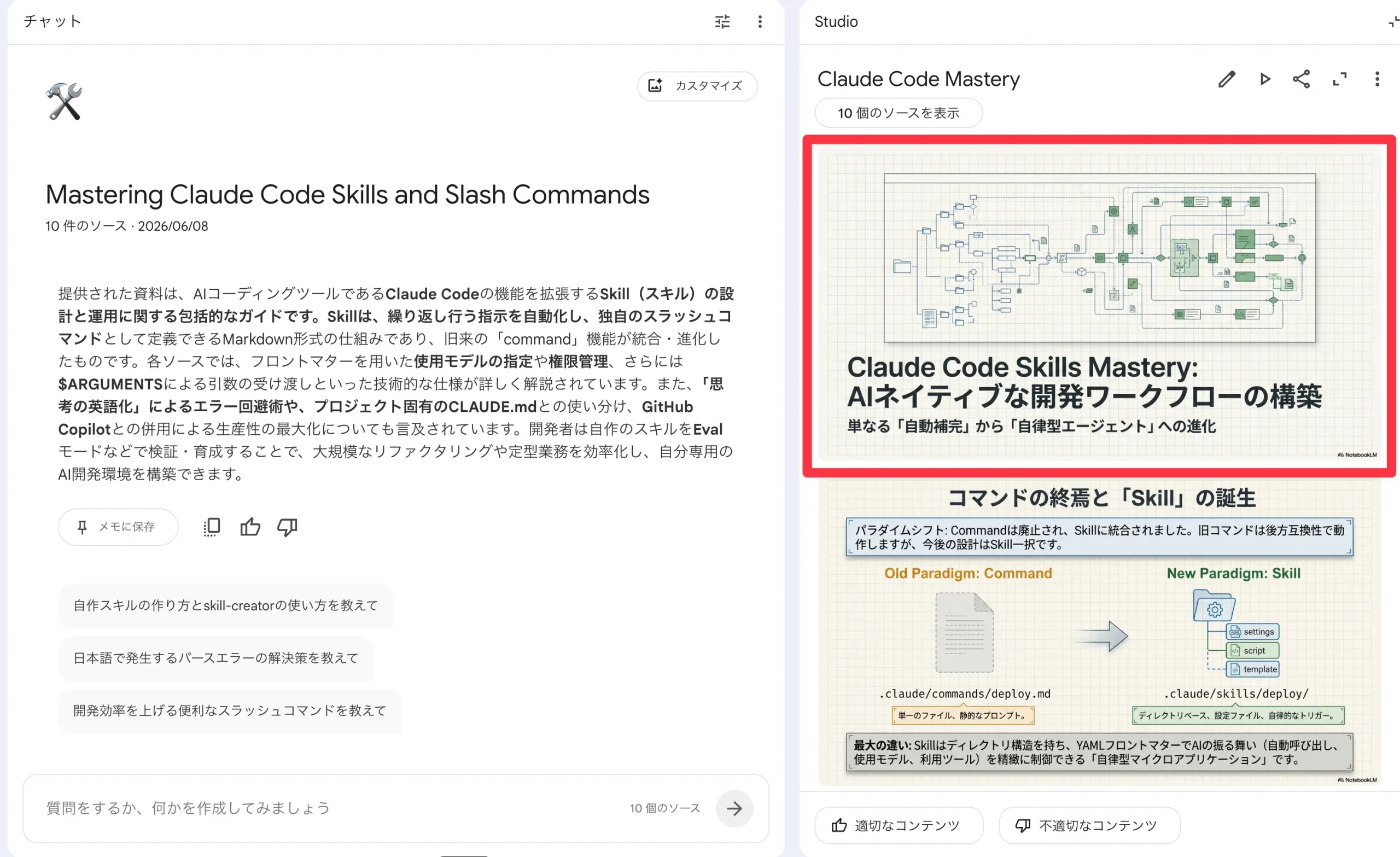The image size is (1400, 857).
Task: Click the カスタマイズ button
Action: (697, 86)
